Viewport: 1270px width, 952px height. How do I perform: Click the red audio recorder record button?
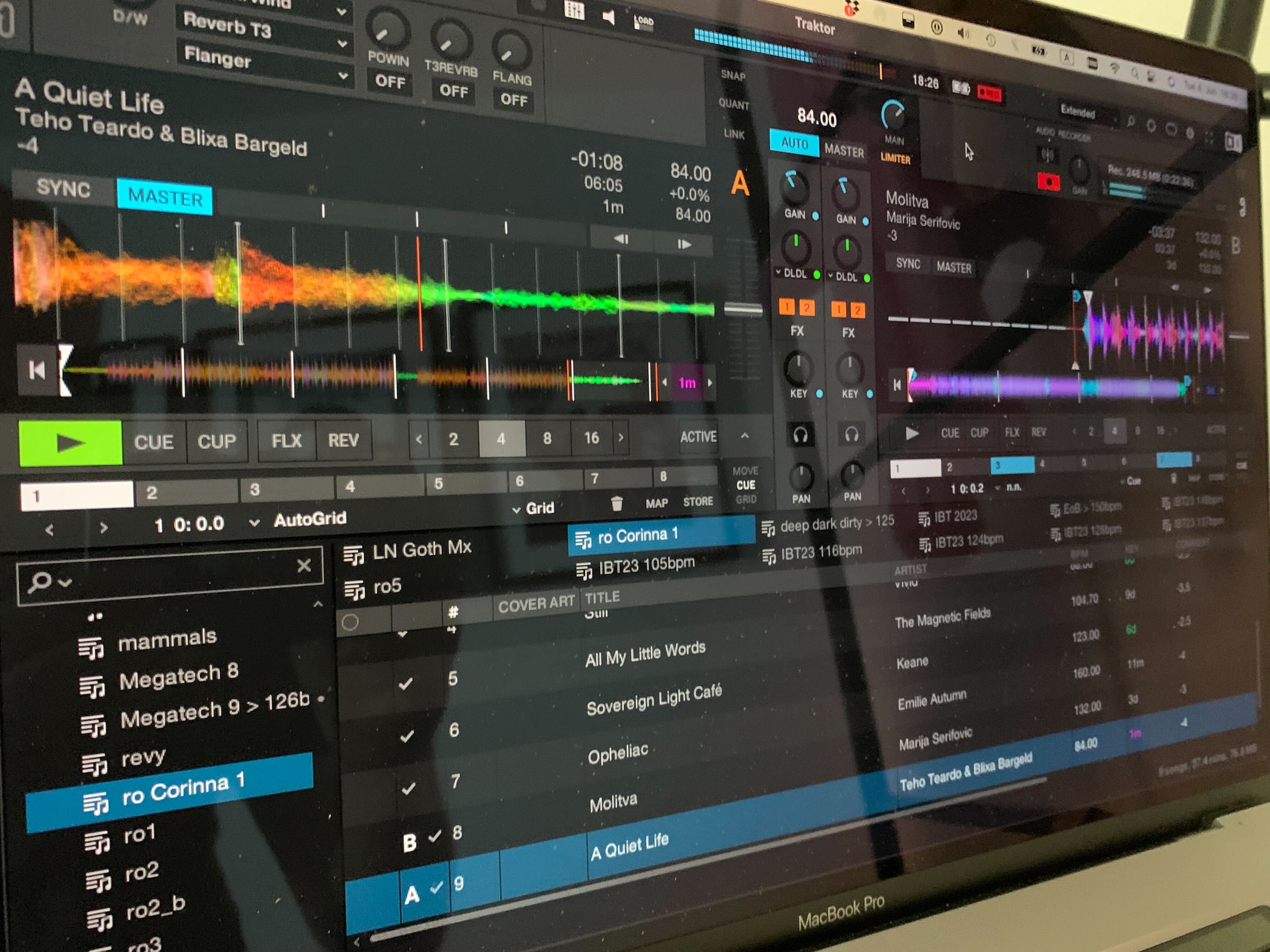click(x=1048, y=183)
